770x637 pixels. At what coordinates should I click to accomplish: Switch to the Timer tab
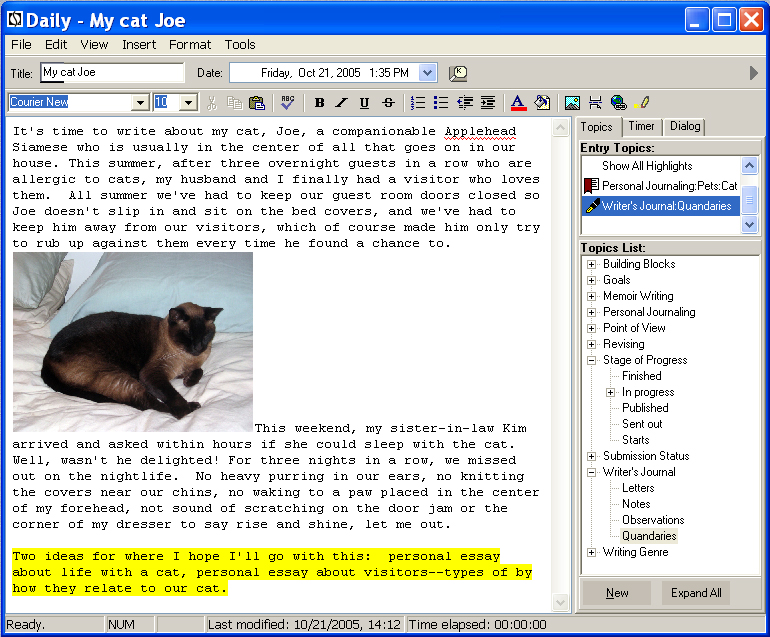tap(641, 126)
